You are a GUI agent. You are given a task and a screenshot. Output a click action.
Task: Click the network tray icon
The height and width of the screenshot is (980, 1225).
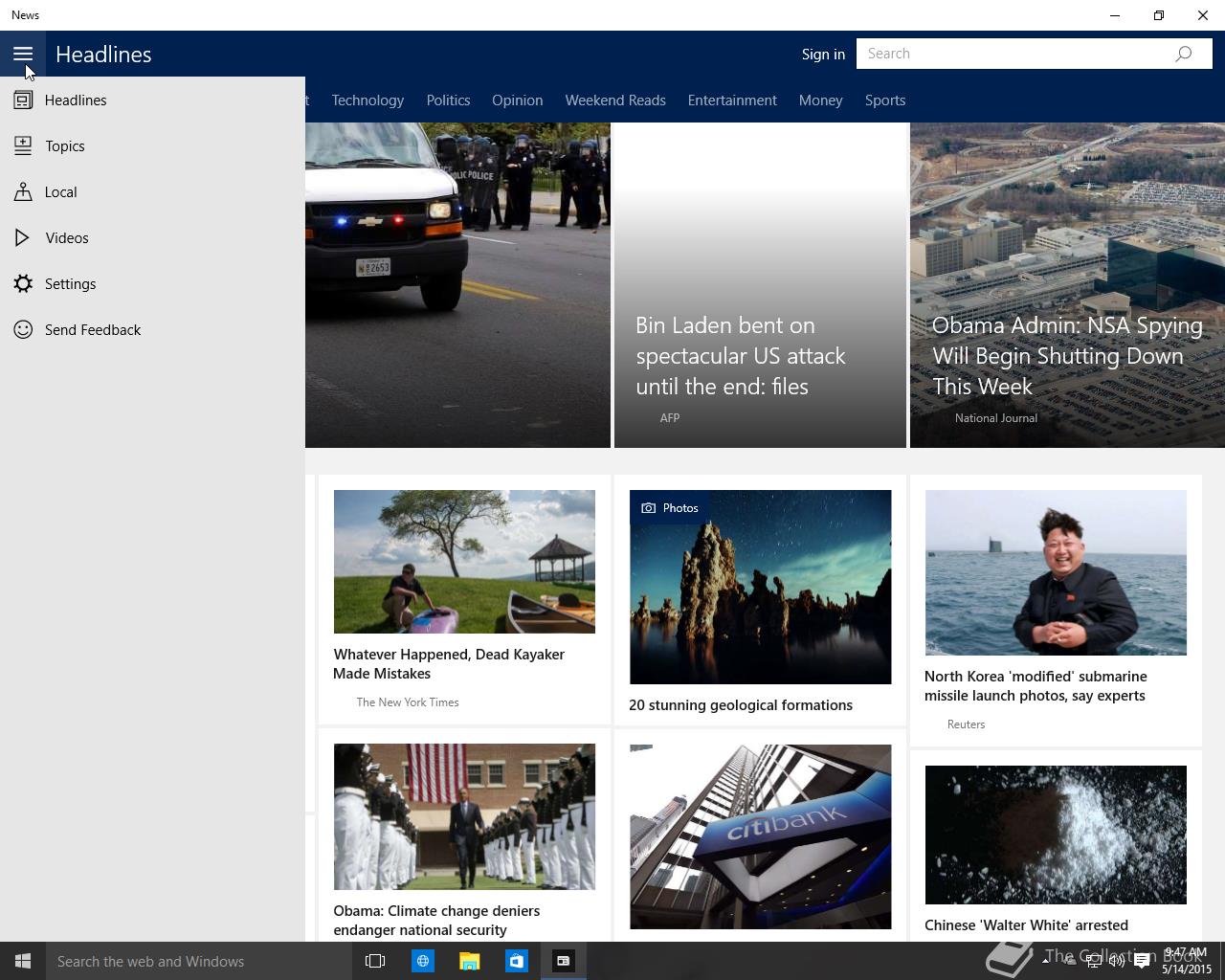click(1093, 961)
